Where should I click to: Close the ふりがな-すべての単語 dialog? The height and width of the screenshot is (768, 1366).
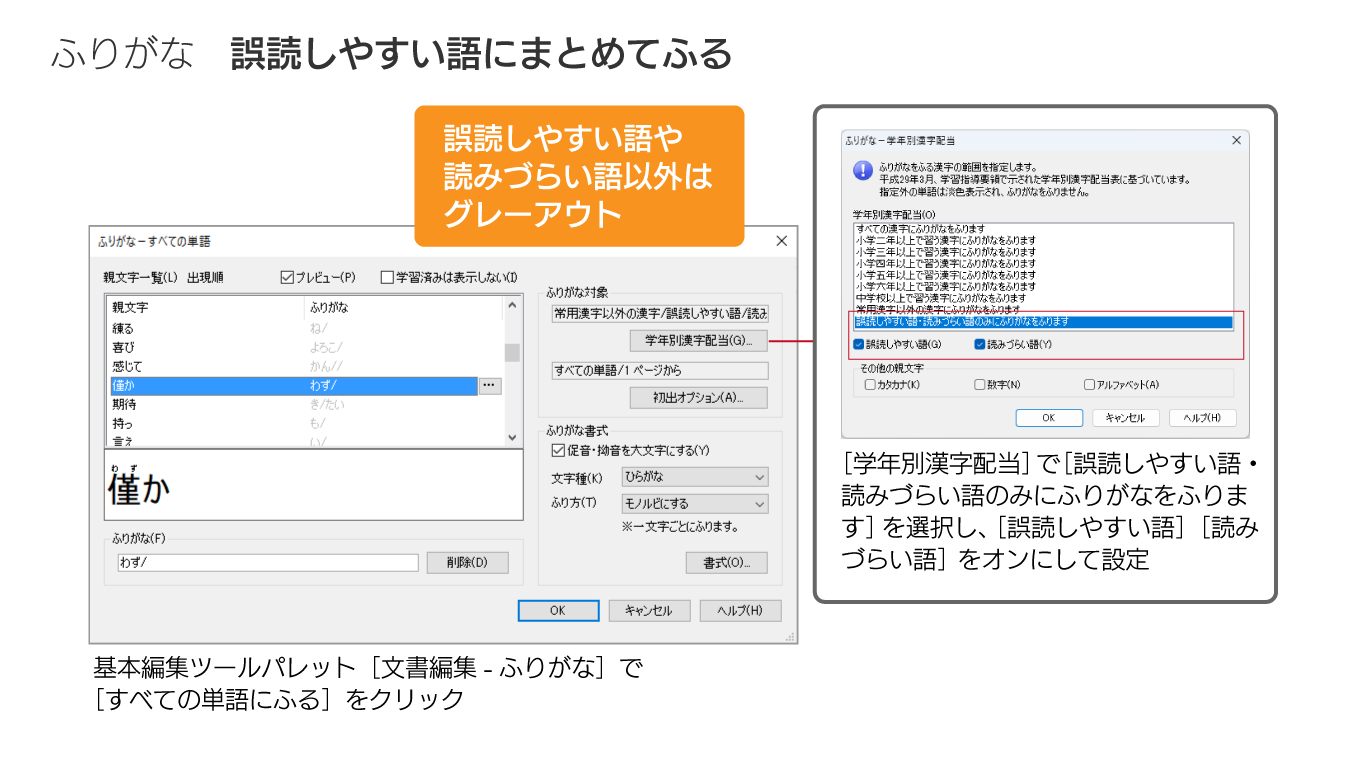(781, 241)
